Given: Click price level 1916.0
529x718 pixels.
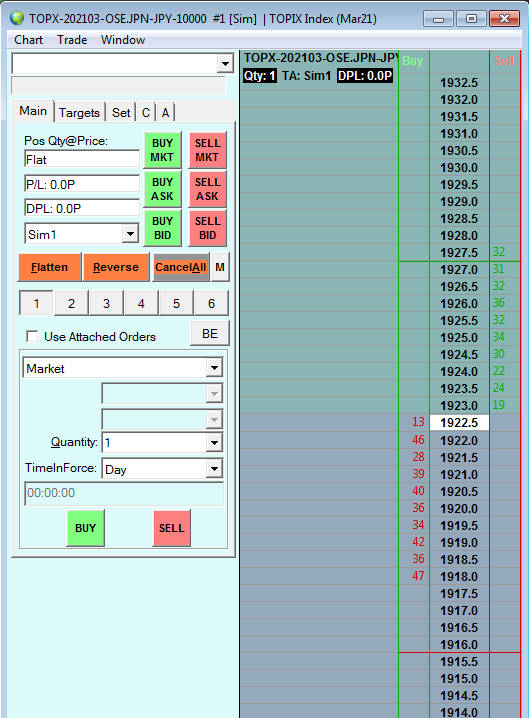Looking at the screenshot, I should (459, 644).
